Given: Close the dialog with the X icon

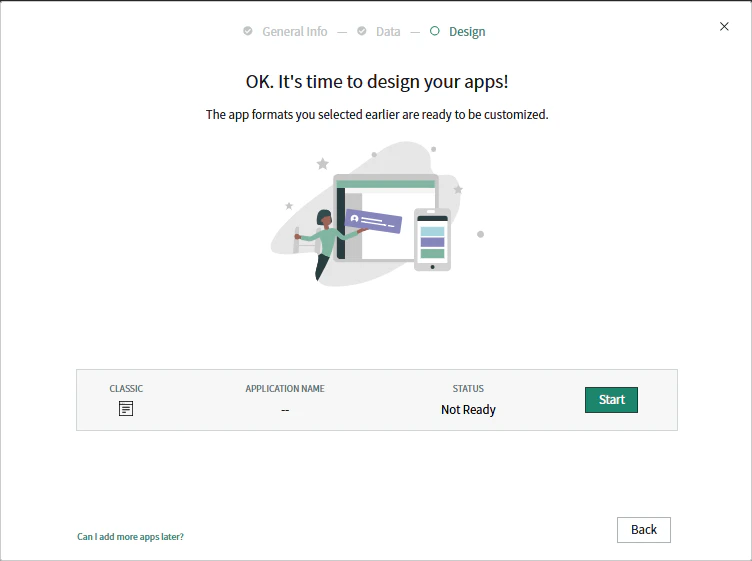Looking at the screenshot, I should pos(724,26).
